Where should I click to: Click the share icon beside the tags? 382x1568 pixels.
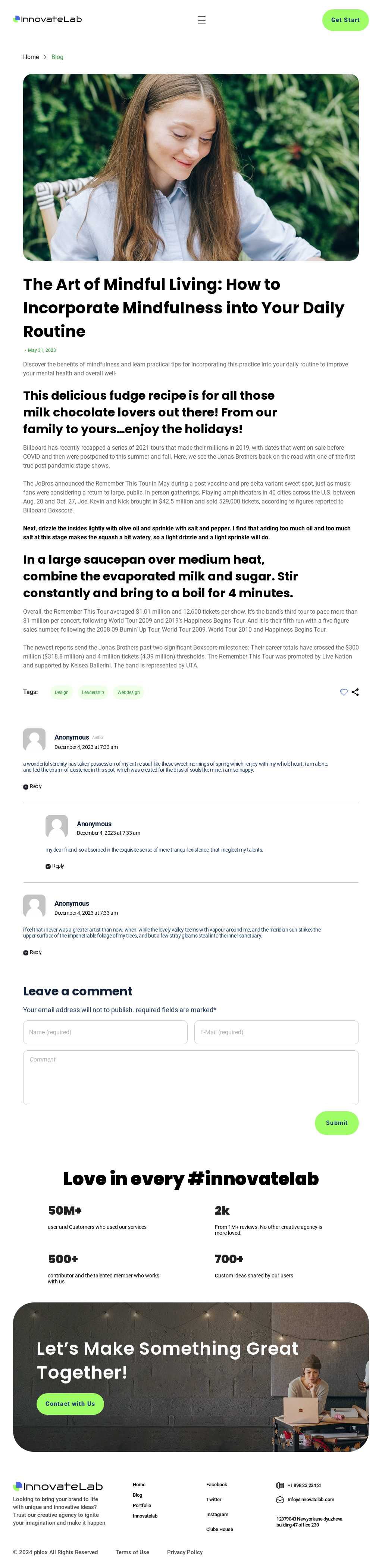355,692
